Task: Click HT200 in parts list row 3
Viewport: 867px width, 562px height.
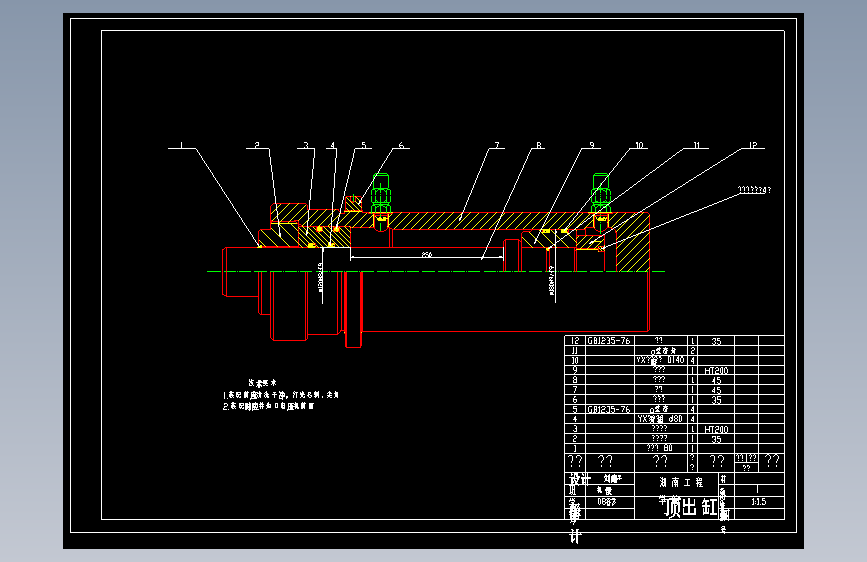Action: pyautogui.click(x=716, y=429)
